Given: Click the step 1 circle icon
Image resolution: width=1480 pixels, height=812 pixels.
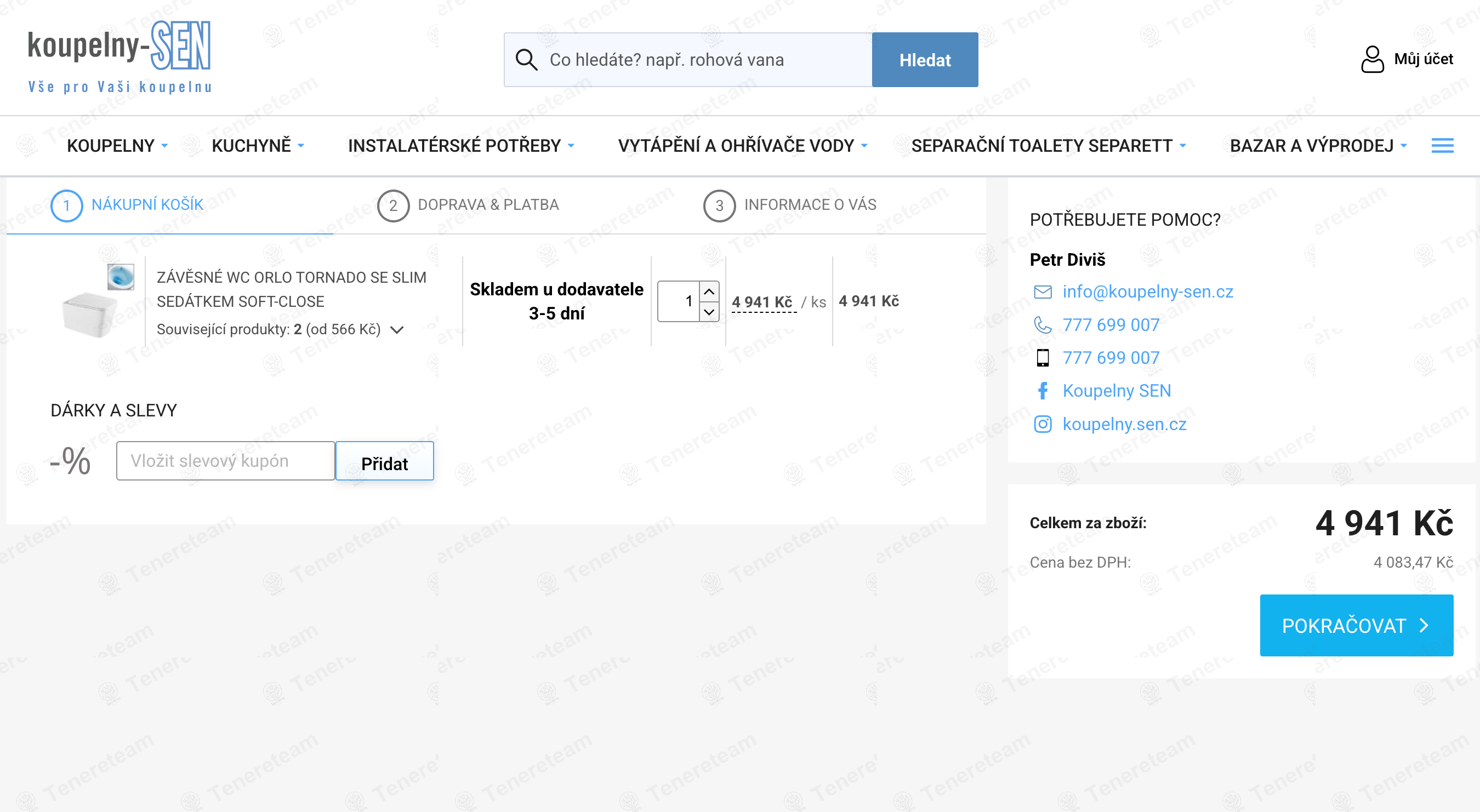Looking at the screenshot, I should [x=67, y=205].
